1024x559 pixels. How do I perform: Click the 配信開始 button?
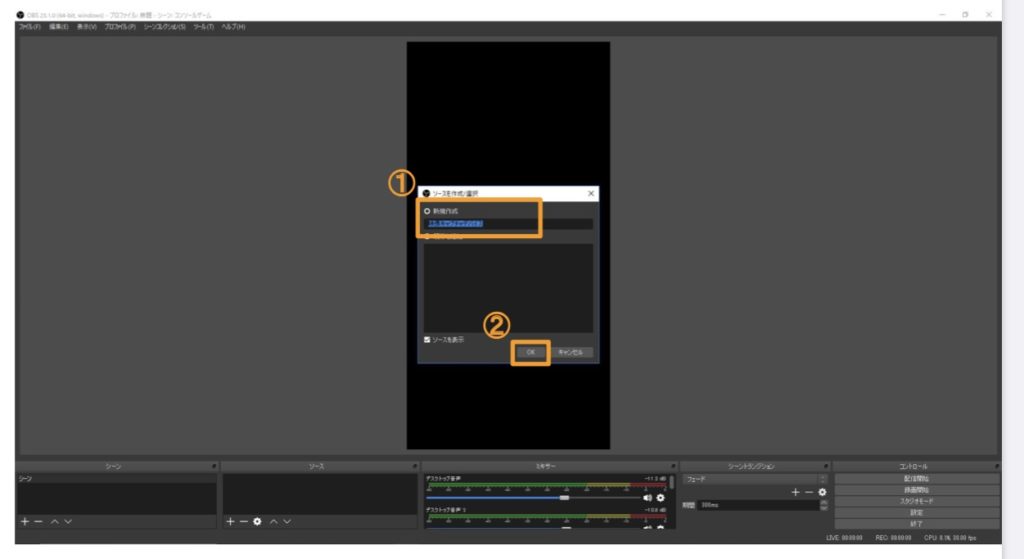click(916, 479)
